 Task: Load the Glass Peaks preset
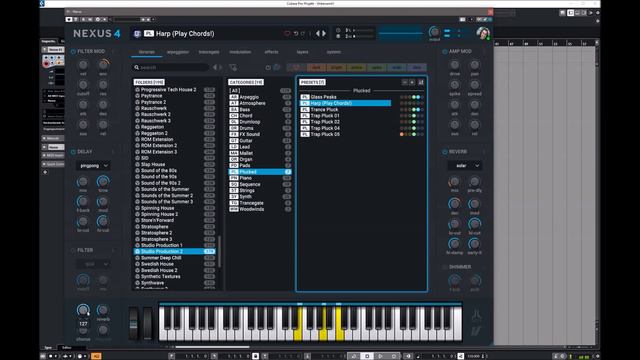coord(345,97)
